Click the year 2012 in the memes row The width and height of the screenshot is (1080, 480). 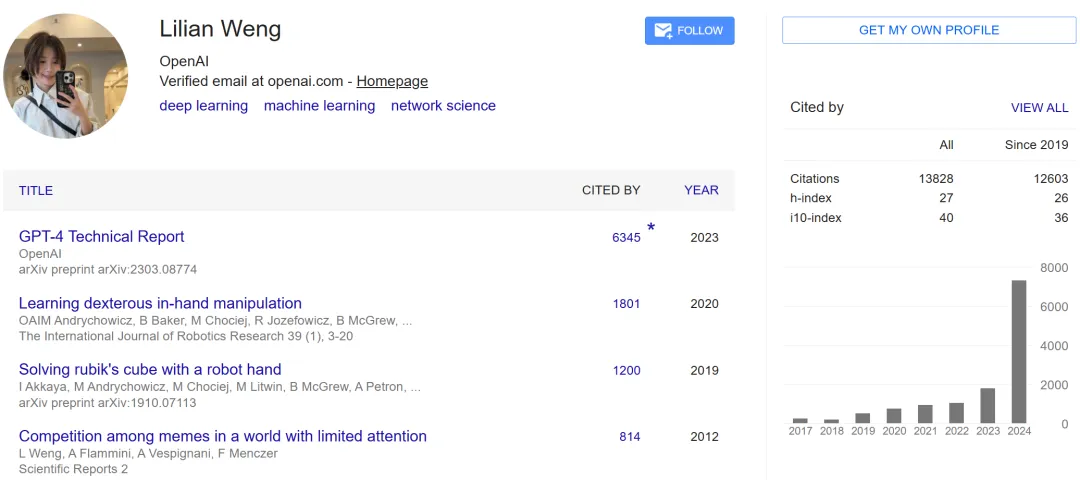coord(705,437)
